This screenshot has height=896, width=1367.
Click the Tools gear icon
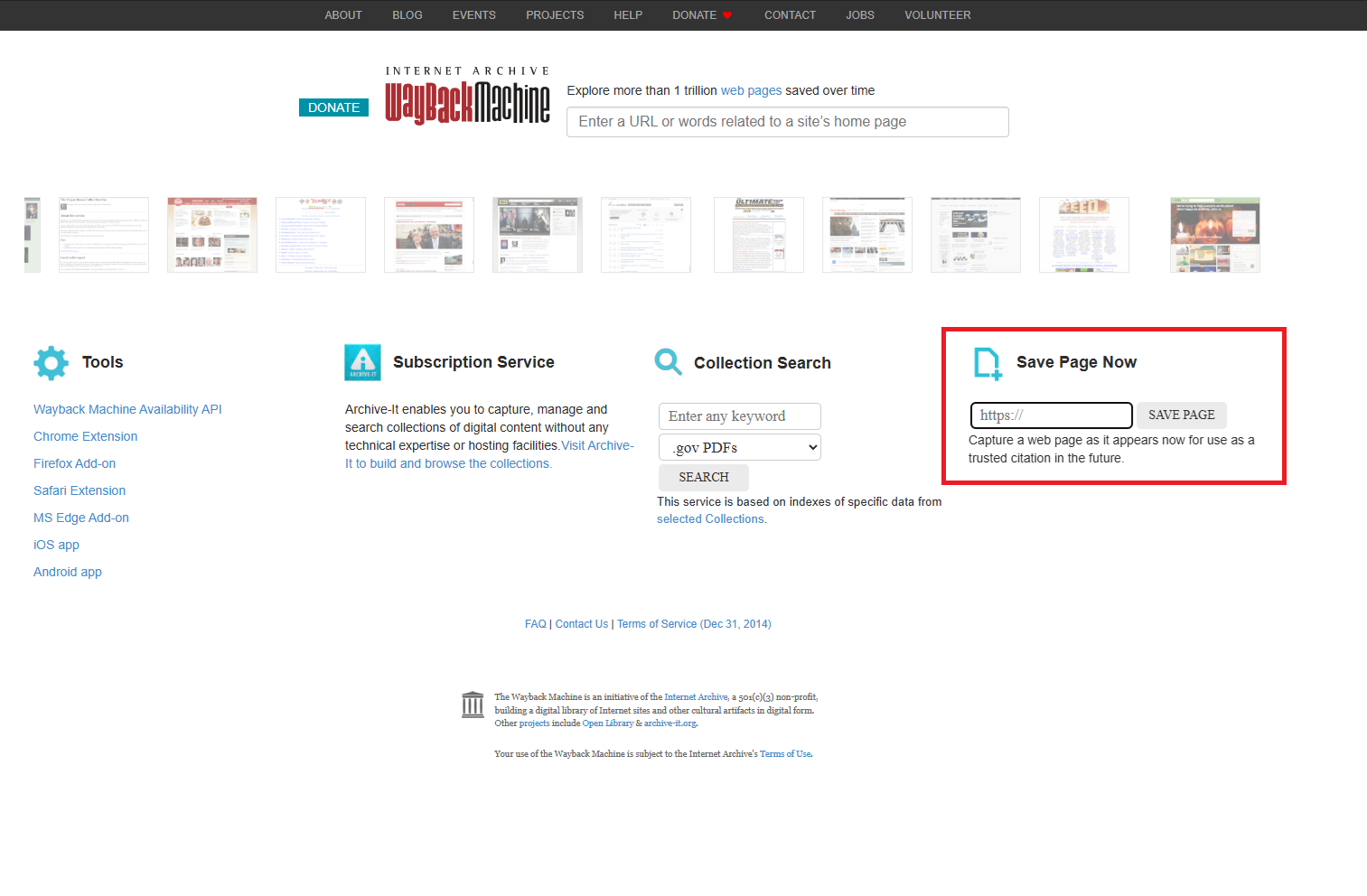click(51, 363)
